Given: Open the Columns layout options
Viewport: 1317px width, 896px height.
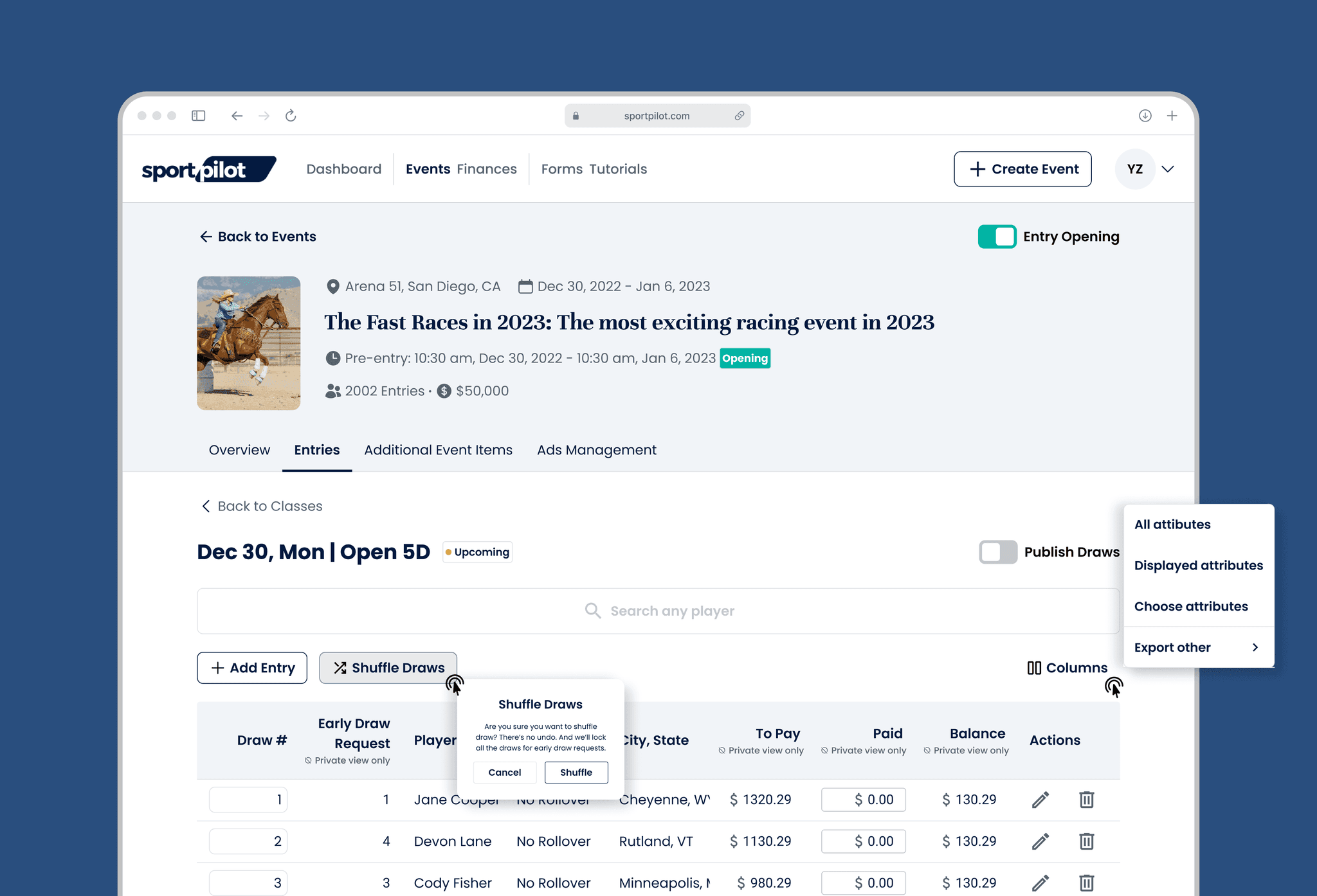Looking at the screenshot, I should click(x=1067, y=668).
